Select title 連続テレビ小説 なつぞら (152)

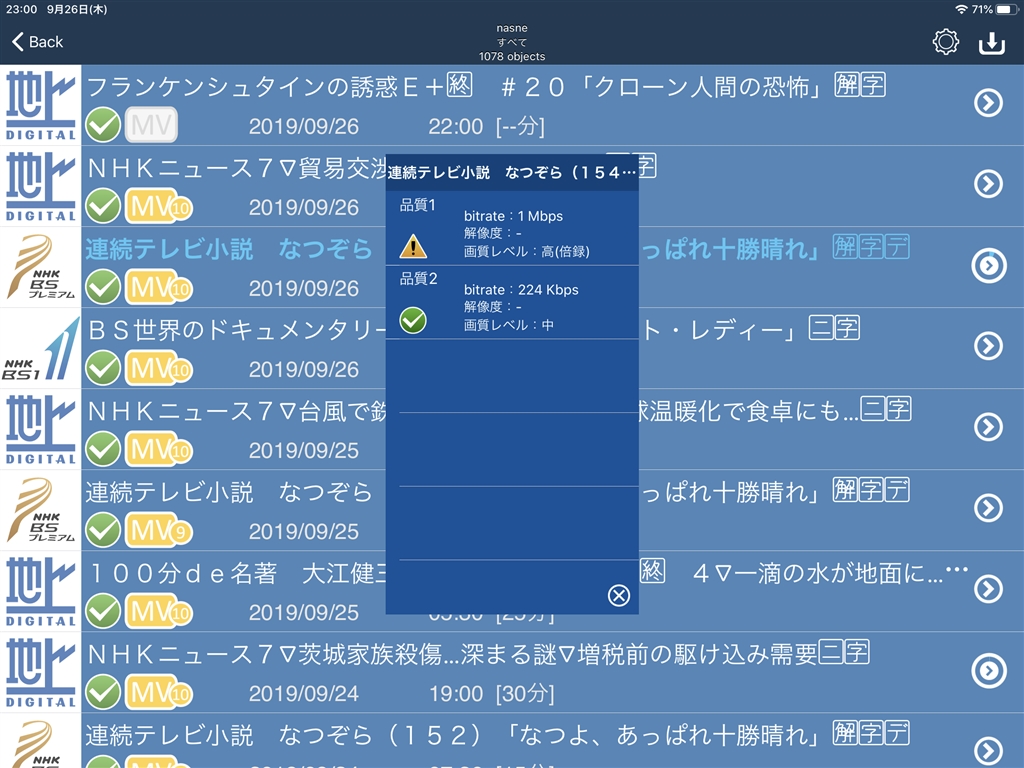click(x=498, y=734)
